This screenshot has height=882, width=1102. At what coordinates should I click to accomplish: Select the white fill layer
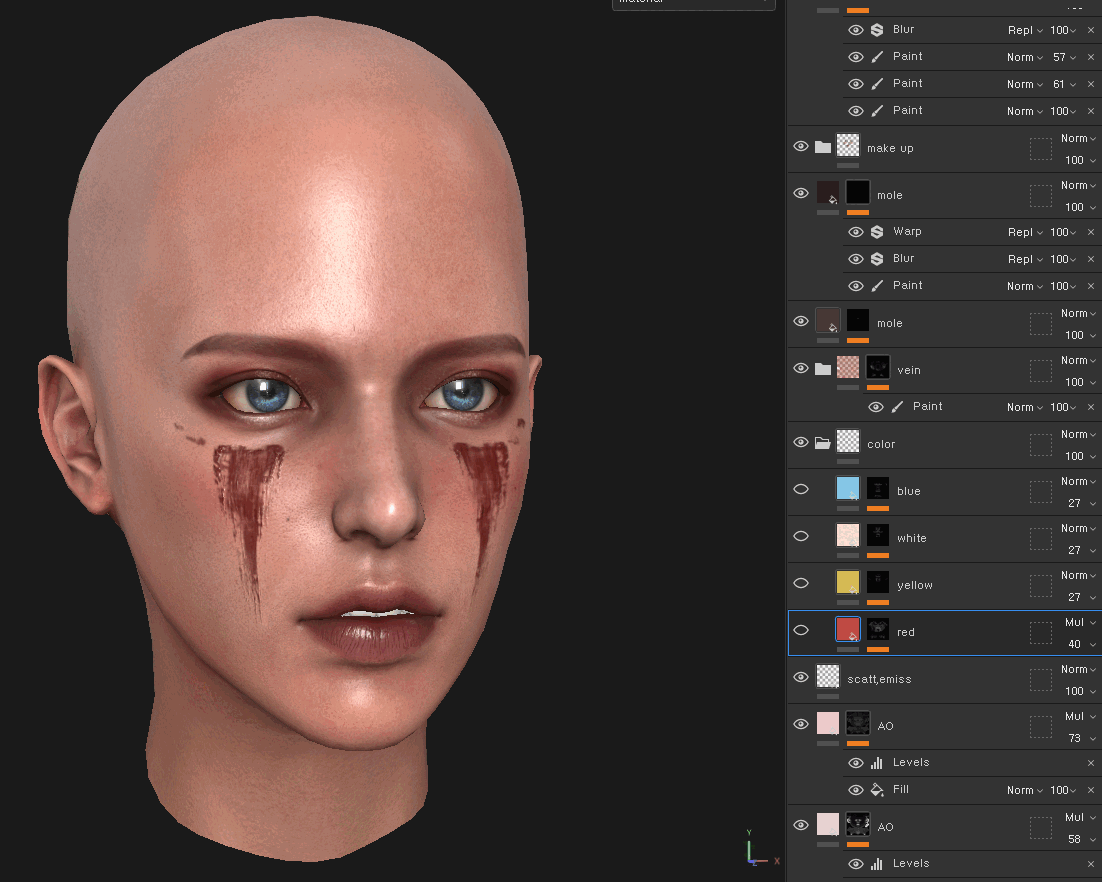pos(911,538)
